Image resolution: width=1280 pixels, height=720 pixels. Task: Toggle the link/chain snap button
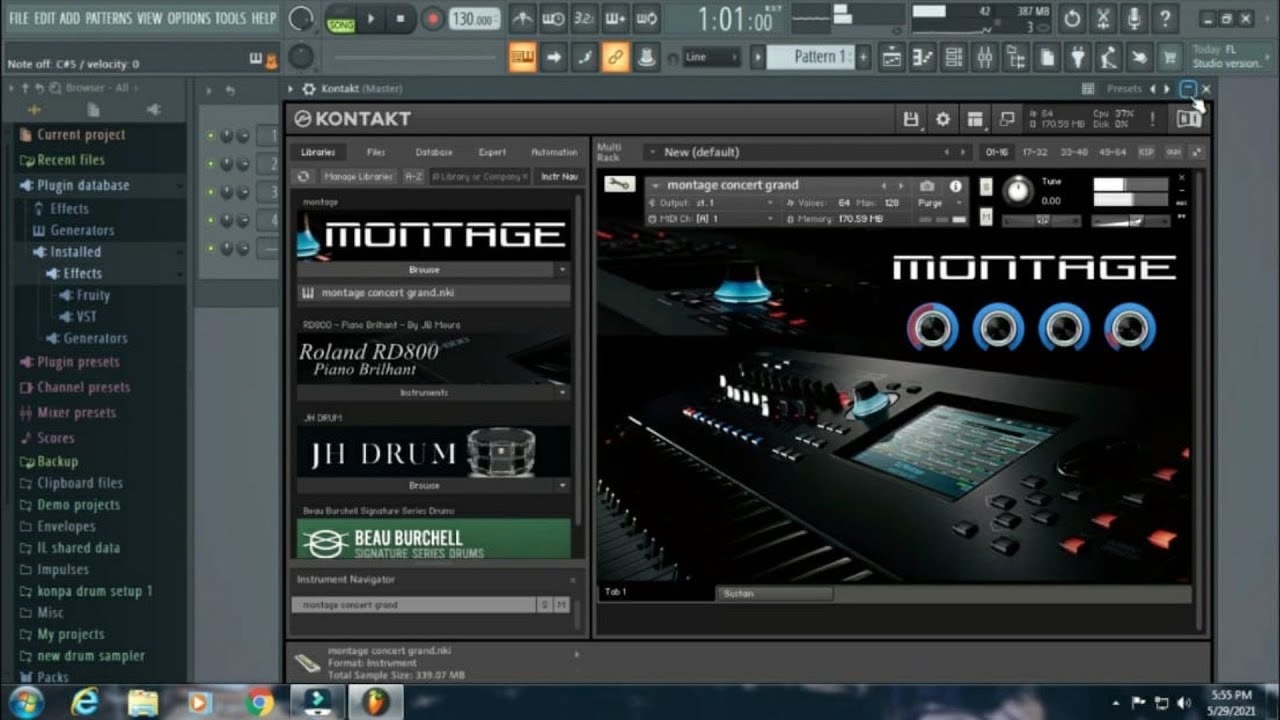click(616, 57)
